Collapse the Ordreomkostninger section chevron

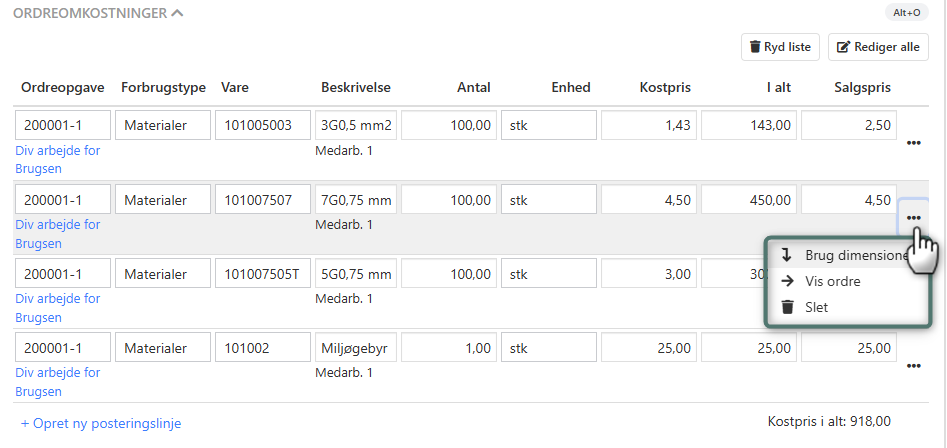coord(177,14)
